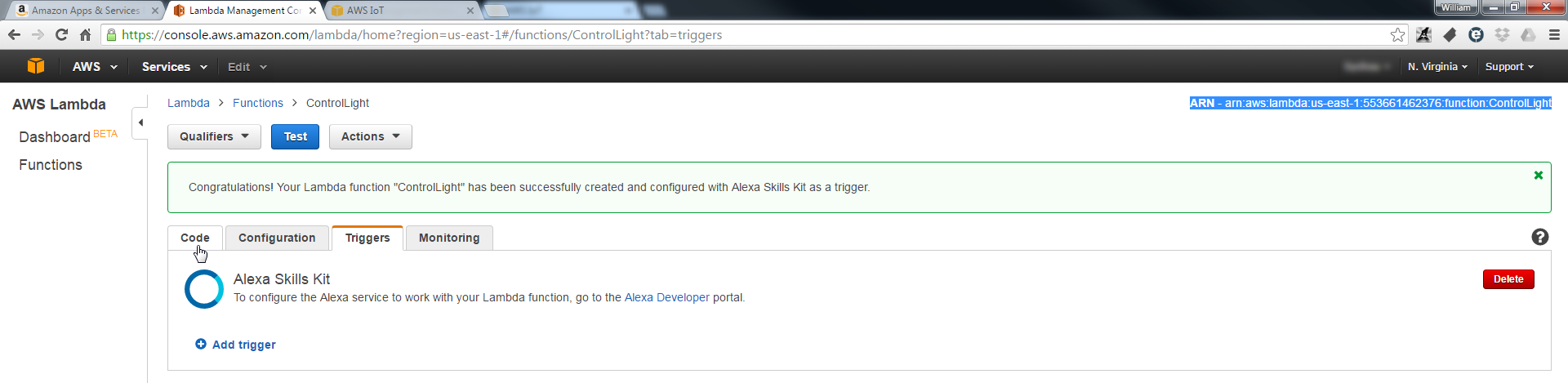Reload the page with the refresh icon

coord(61,34)
